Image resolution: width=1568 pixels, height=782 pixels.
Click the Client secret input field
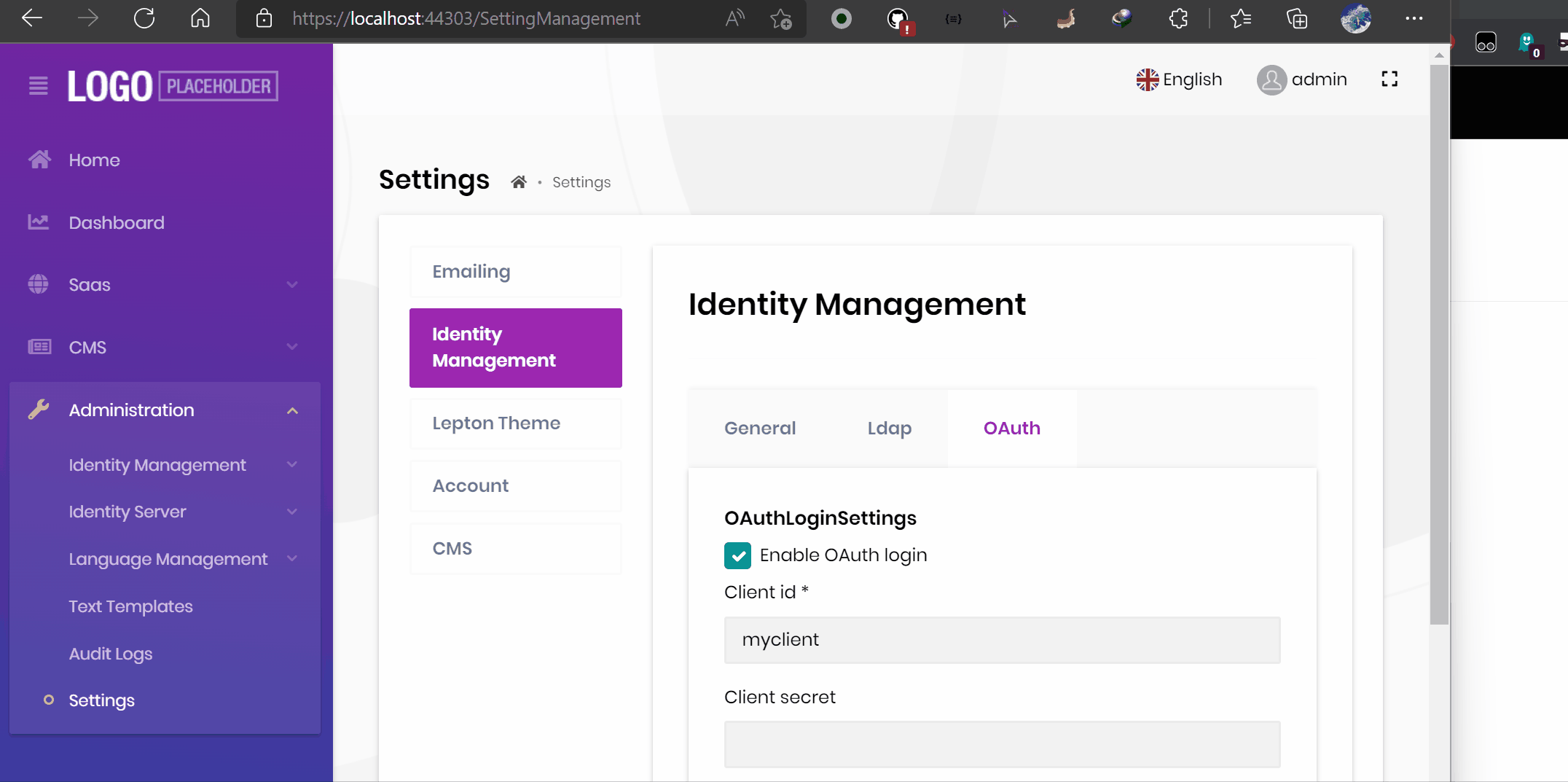coord(1002,744)
